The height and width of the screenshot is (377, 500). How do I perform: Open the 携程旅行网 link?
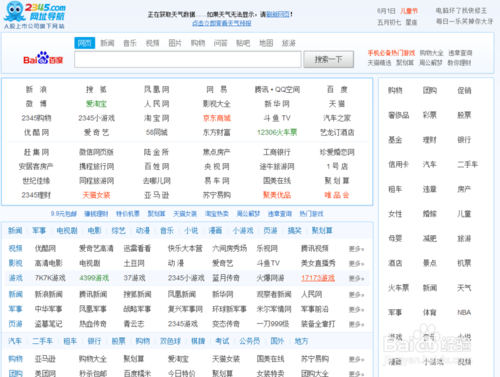click(96, 167)
